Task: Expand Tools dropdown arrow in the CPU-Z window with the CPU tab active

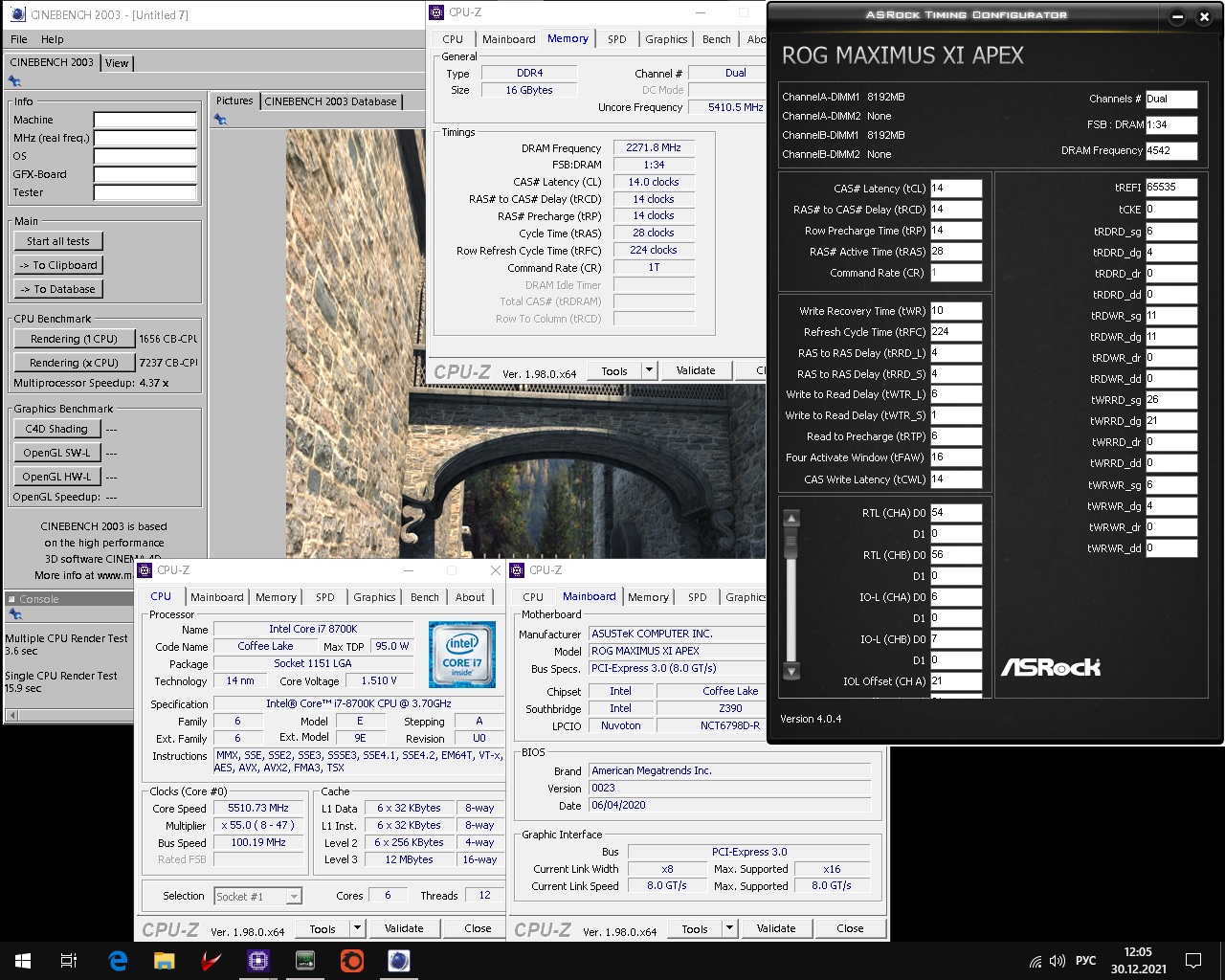Action: pyautogui.click(x=357, y=928)
